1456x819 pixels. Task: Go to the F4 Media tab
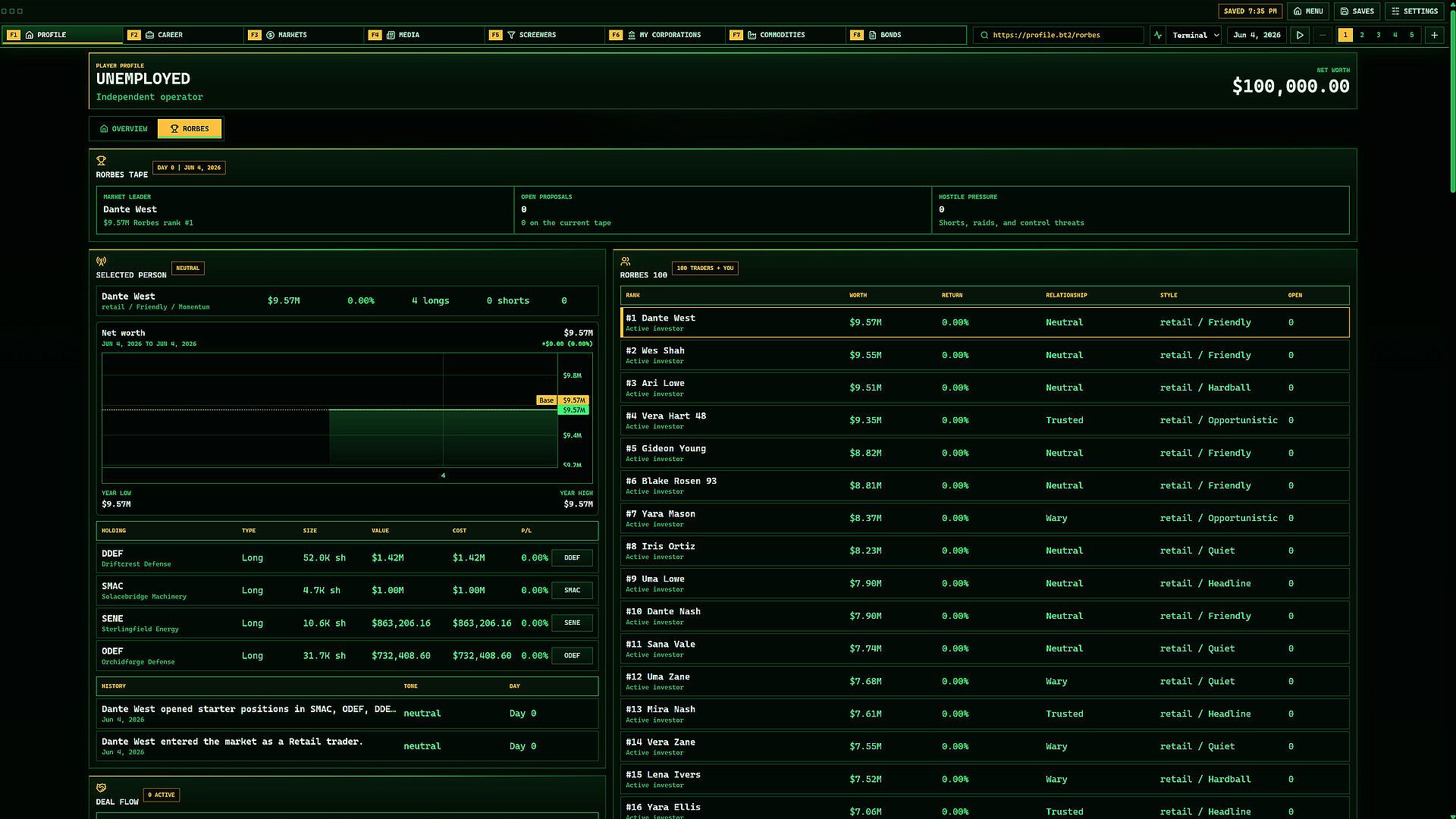pos(425,35)
